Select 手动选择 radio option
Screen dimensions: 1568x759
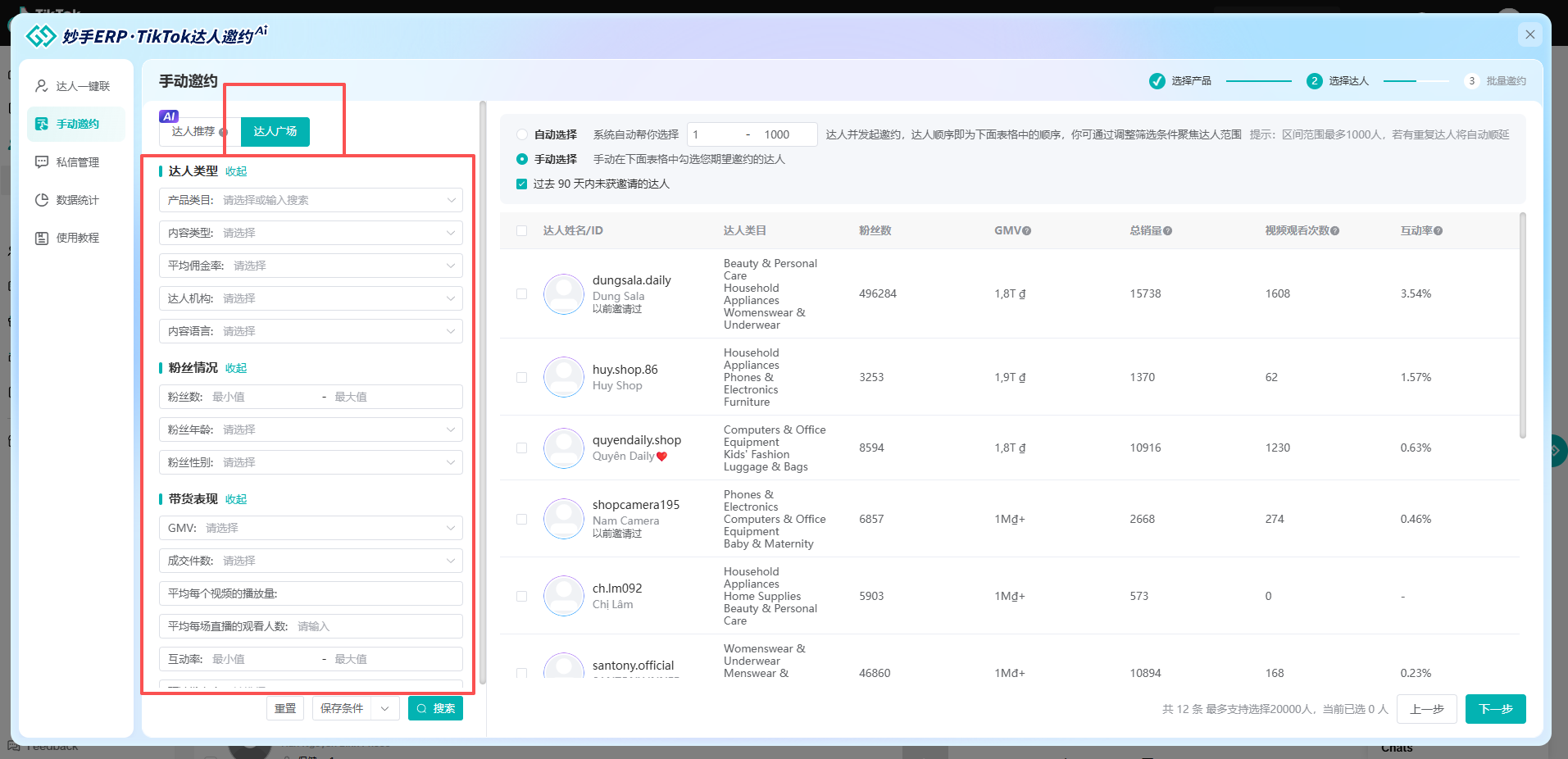pyautogui.click(x=522, y=159)
